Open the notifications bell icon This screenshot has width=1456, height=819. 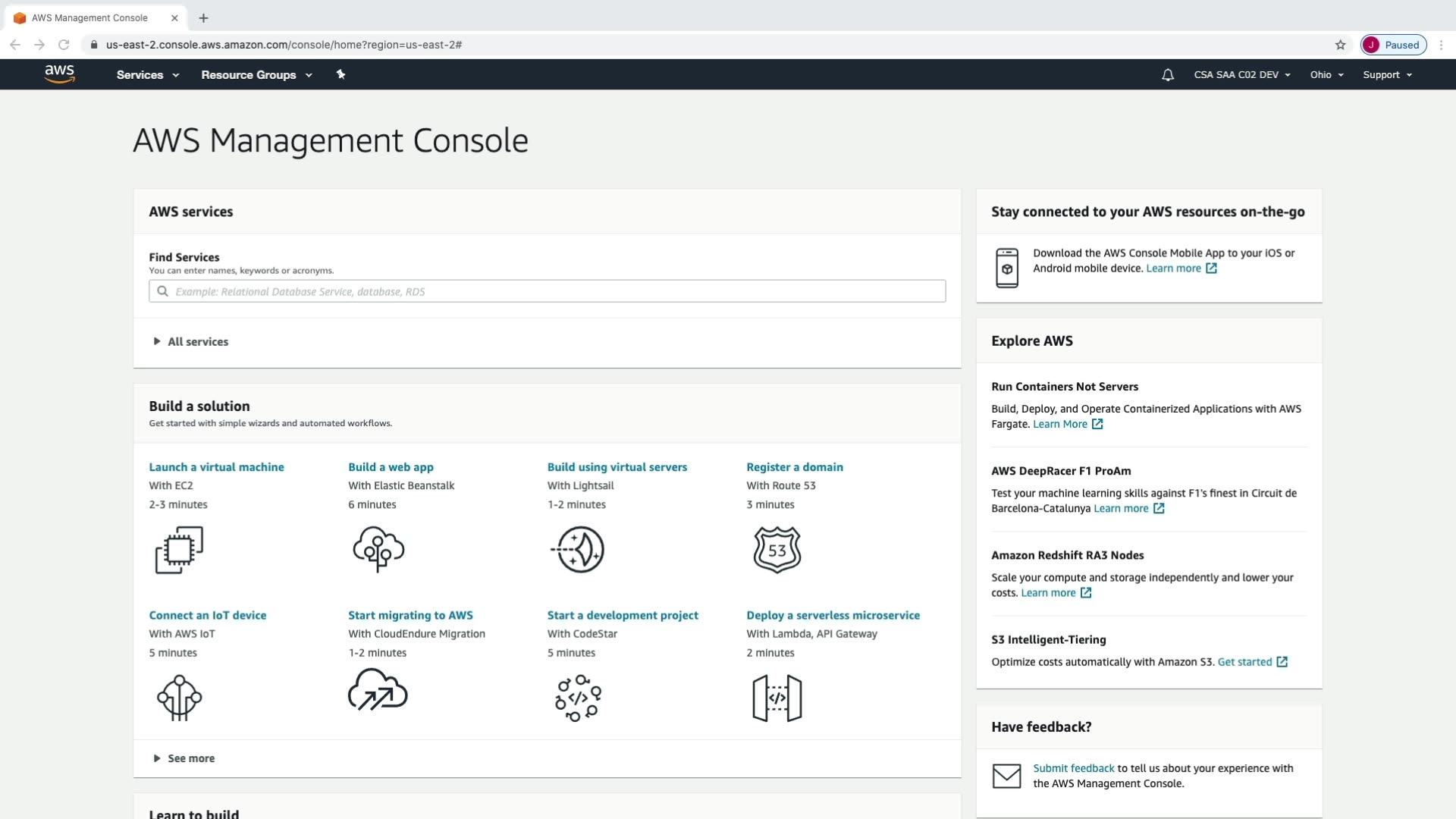[1168, 75]
